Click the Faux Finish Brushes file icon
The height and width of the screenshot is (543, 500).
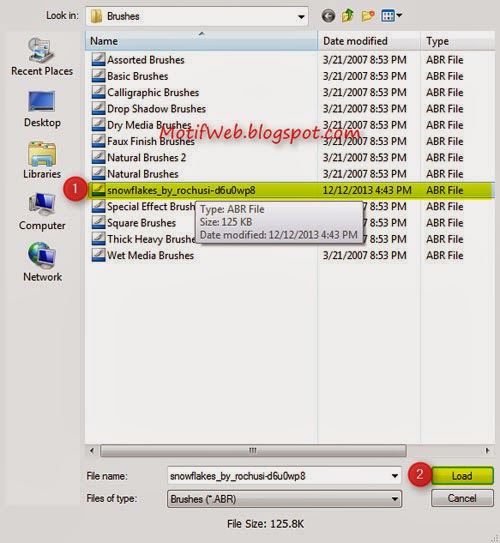[98, 141]
